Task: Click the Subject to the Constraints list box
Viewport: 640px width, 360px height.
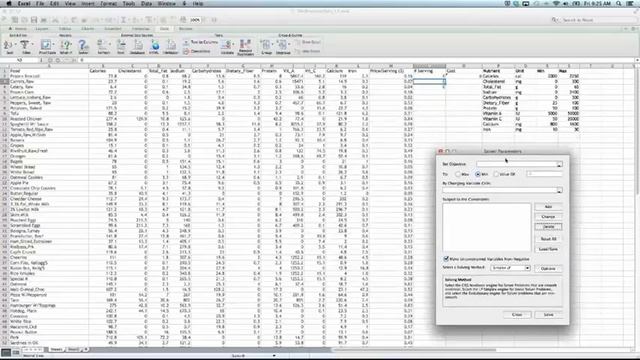Action: [x=487, y=227]
